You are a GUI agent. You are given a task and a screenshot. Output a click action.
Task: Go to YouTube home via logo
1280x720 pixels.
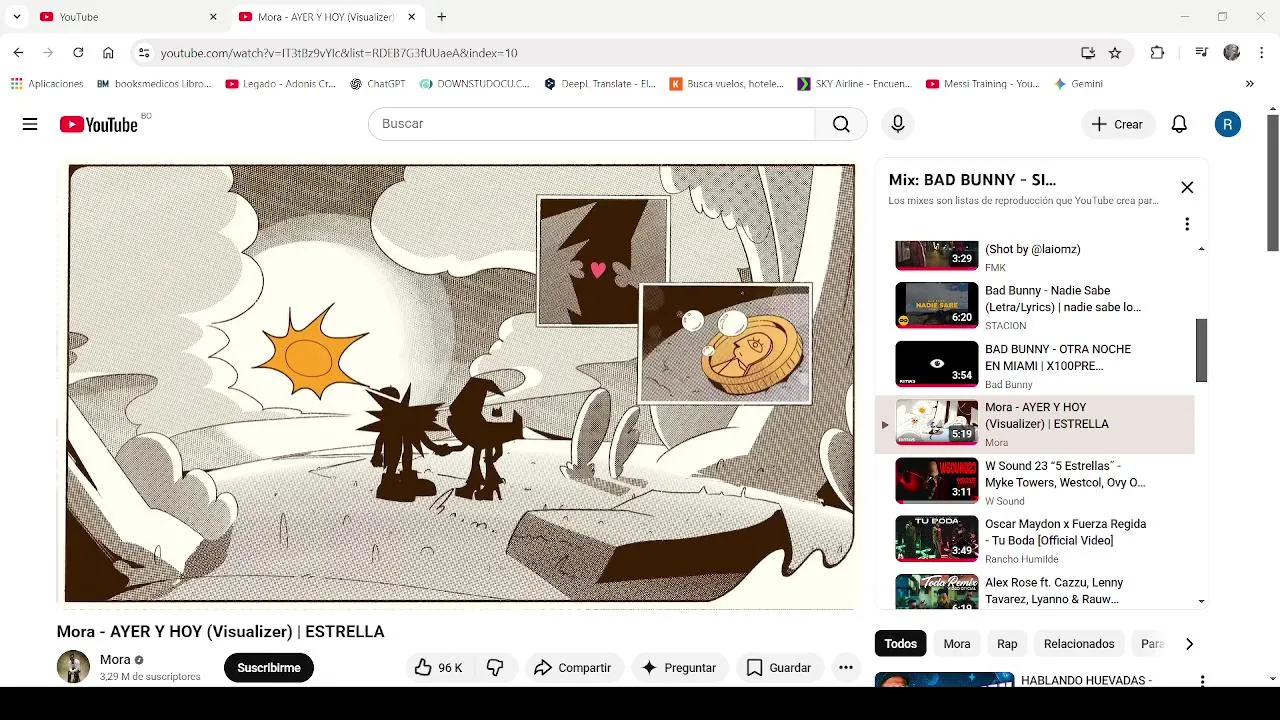tap(98, 124)
